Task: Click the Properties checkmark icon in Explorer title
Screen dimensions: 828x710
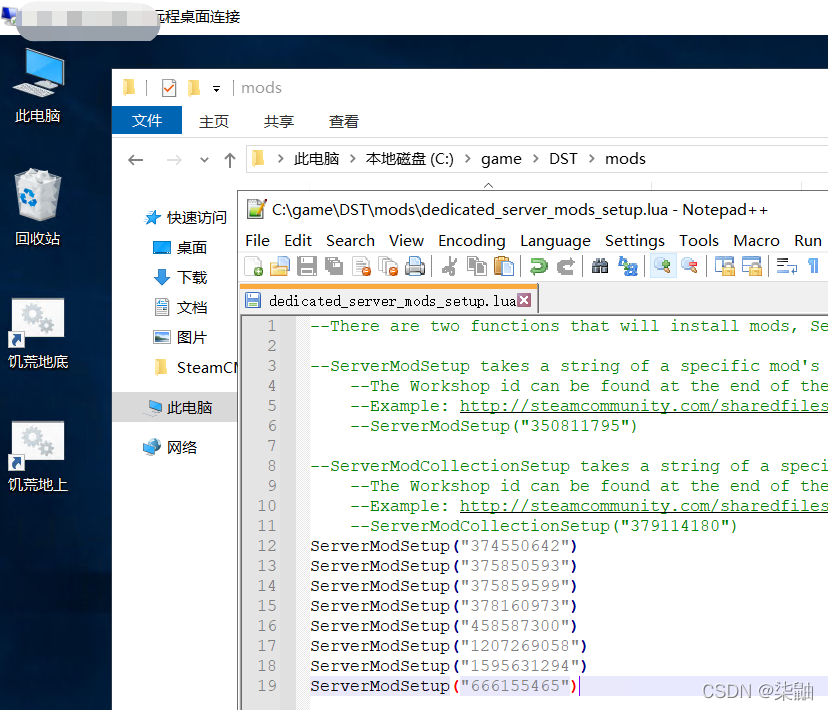Action: (169, 88)
